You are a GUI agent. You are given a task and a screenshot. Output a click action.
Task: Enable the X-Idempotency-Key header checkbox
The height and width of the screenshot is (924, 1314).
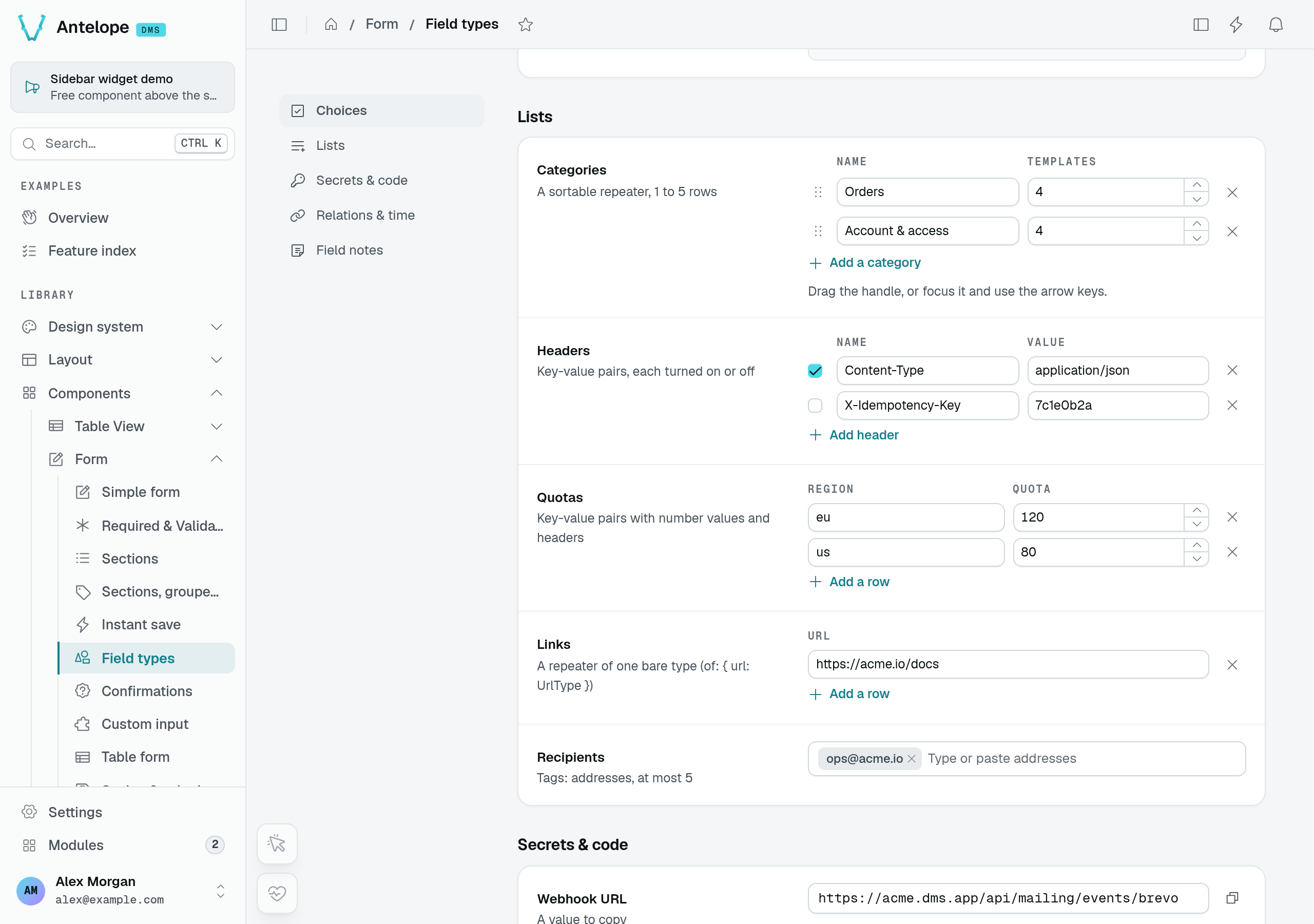pyautogui.click(x=815, y=406)
